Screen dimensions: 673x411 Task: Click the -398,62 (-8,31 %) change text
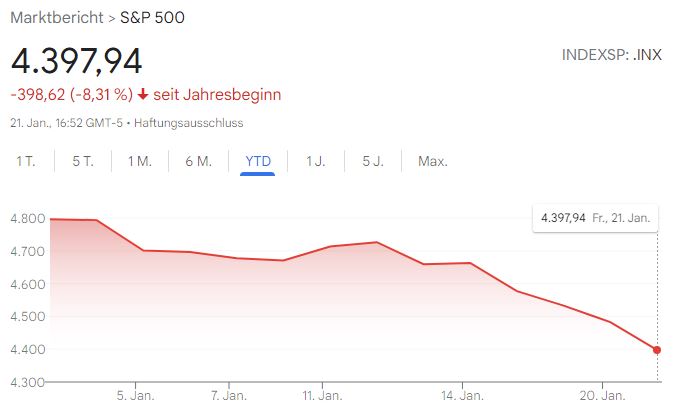coord(70,95)
